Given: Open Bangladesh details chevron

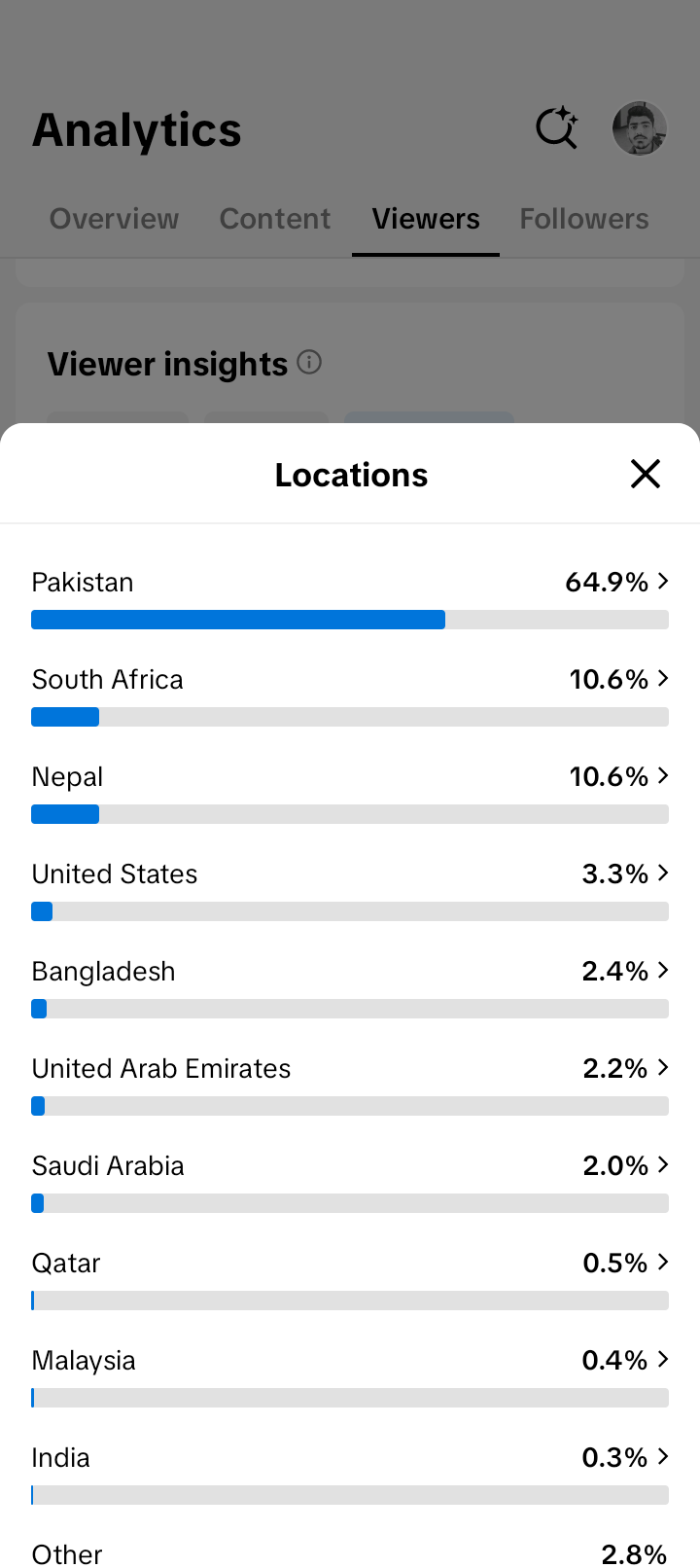Looking at the screenshot, I should click(663, 970).
